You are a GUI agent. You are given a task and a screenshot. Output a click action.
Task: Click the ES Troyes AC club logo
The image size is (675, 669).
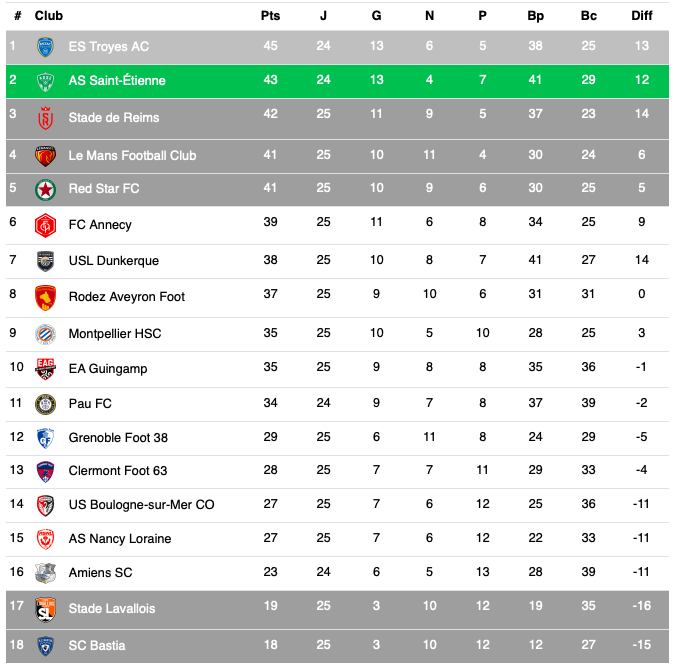[x=45, y=46]
